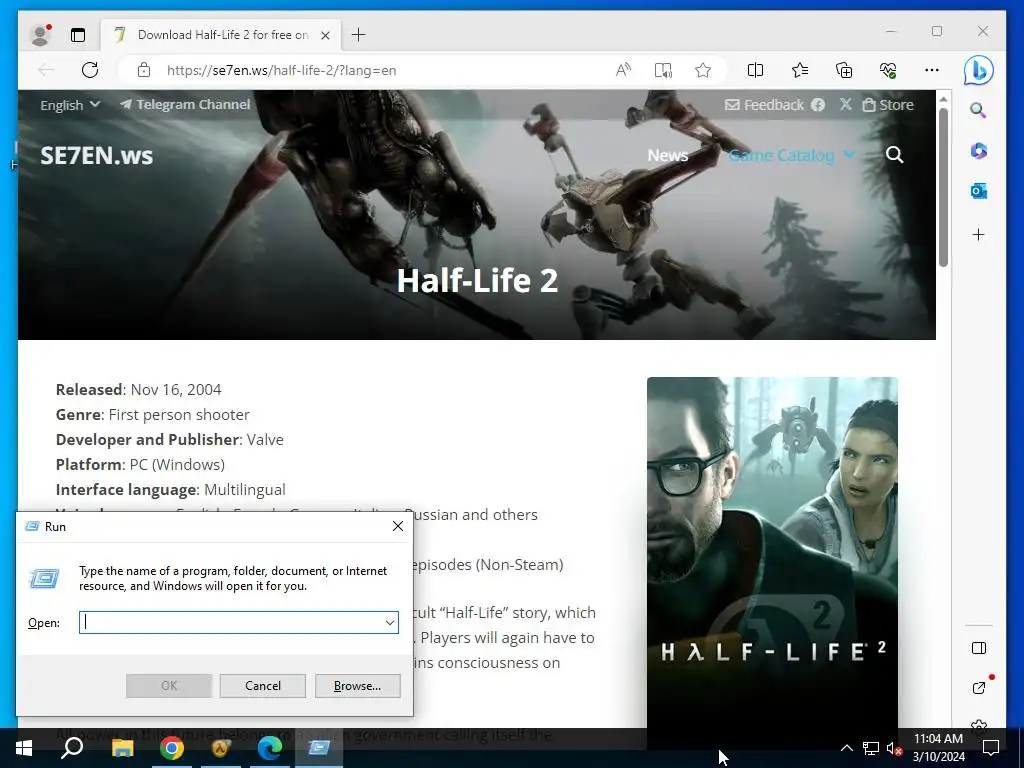1024x768 pixels.
Task: Launch Google Chrome from taskbar
Action: 172,748
